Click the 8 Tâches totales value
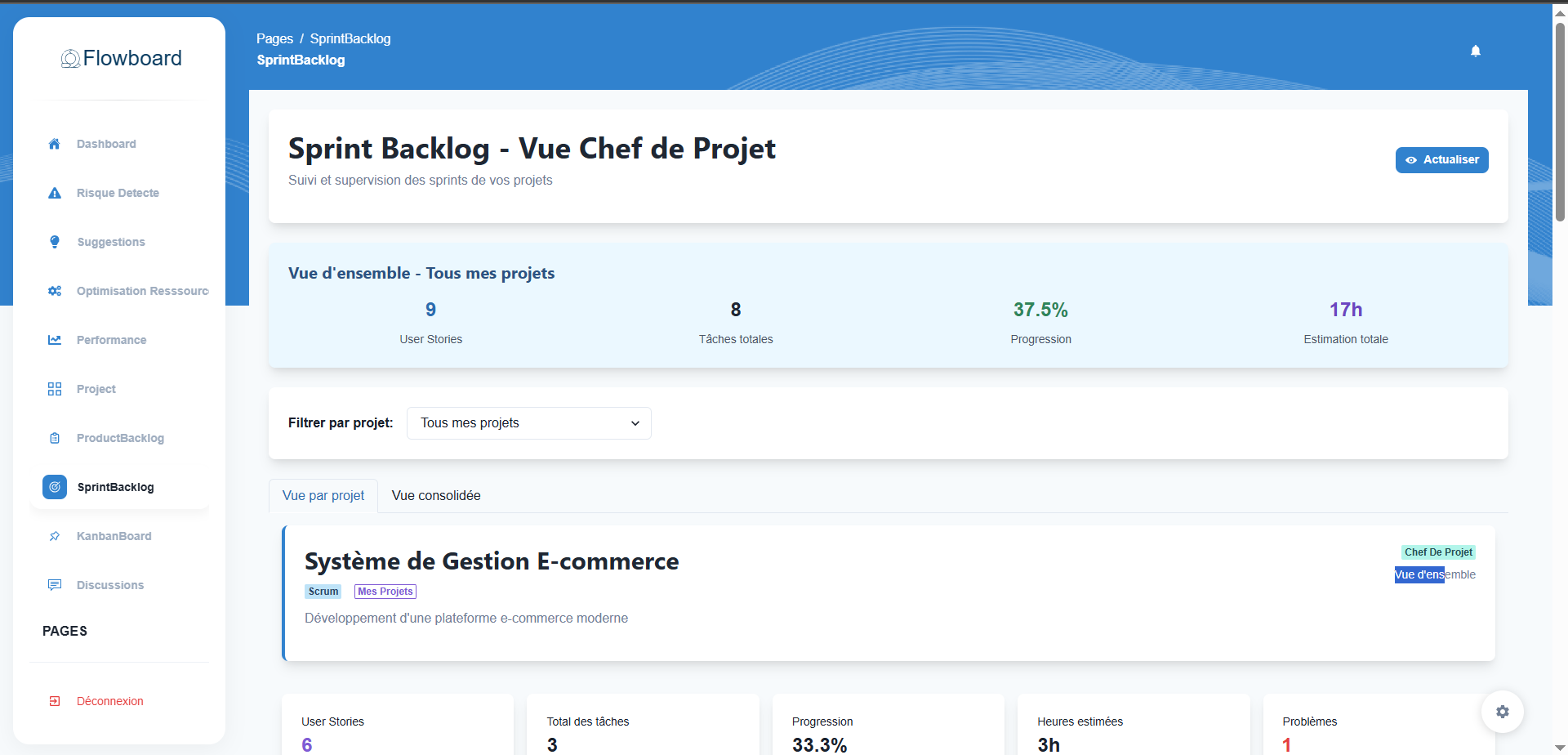This screenshot has height=755, width=1568. [x=736, y=310]
